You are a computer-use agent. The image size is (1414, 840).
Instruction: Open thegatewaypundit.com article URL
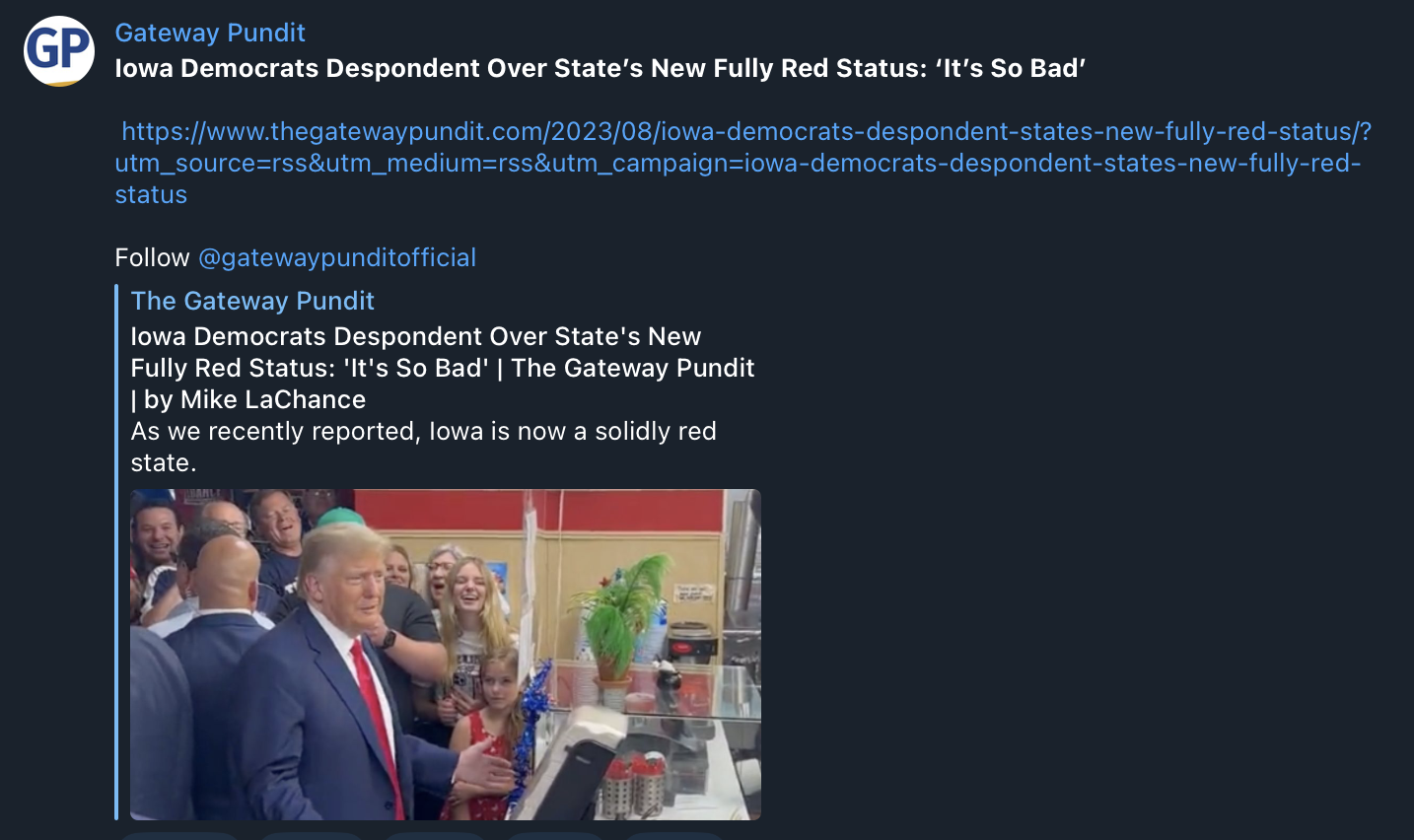click(x=746, y=131)
